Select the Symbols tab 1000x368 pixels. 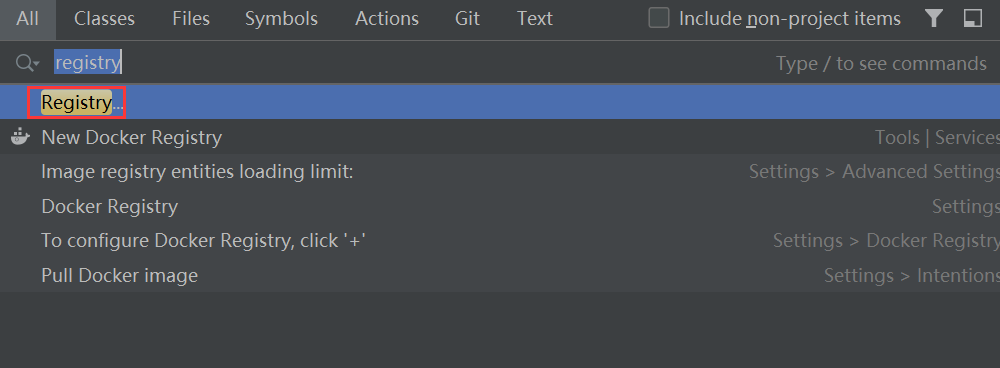(x=281, y=19)
